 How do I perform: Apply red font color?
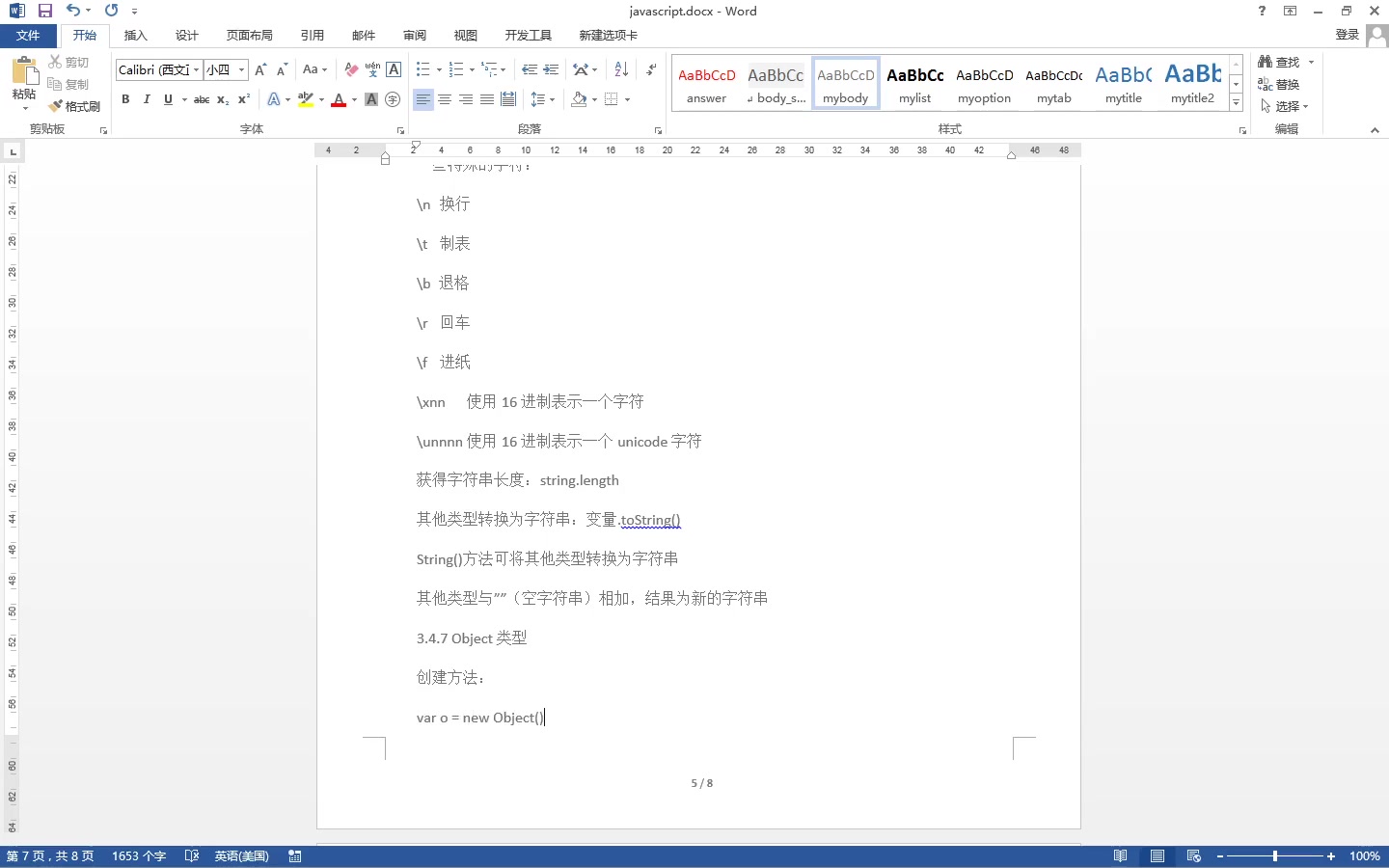pyautogui.click(x=339, y=99)
